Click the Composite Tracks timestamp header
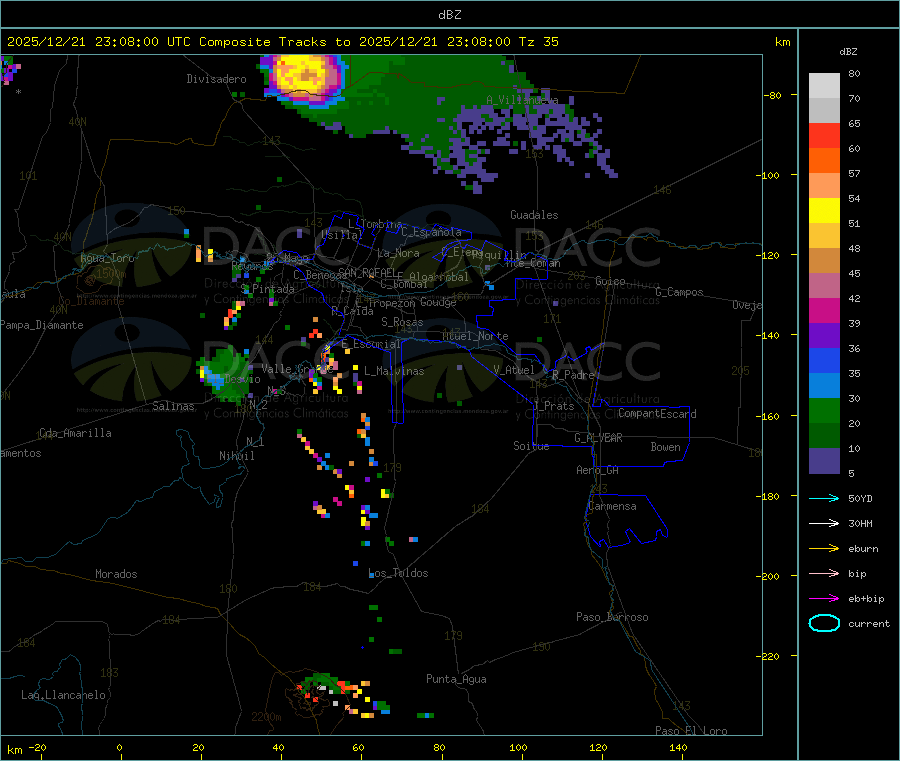The height and width of the screenshot is (761, 900). coord(282,42)
